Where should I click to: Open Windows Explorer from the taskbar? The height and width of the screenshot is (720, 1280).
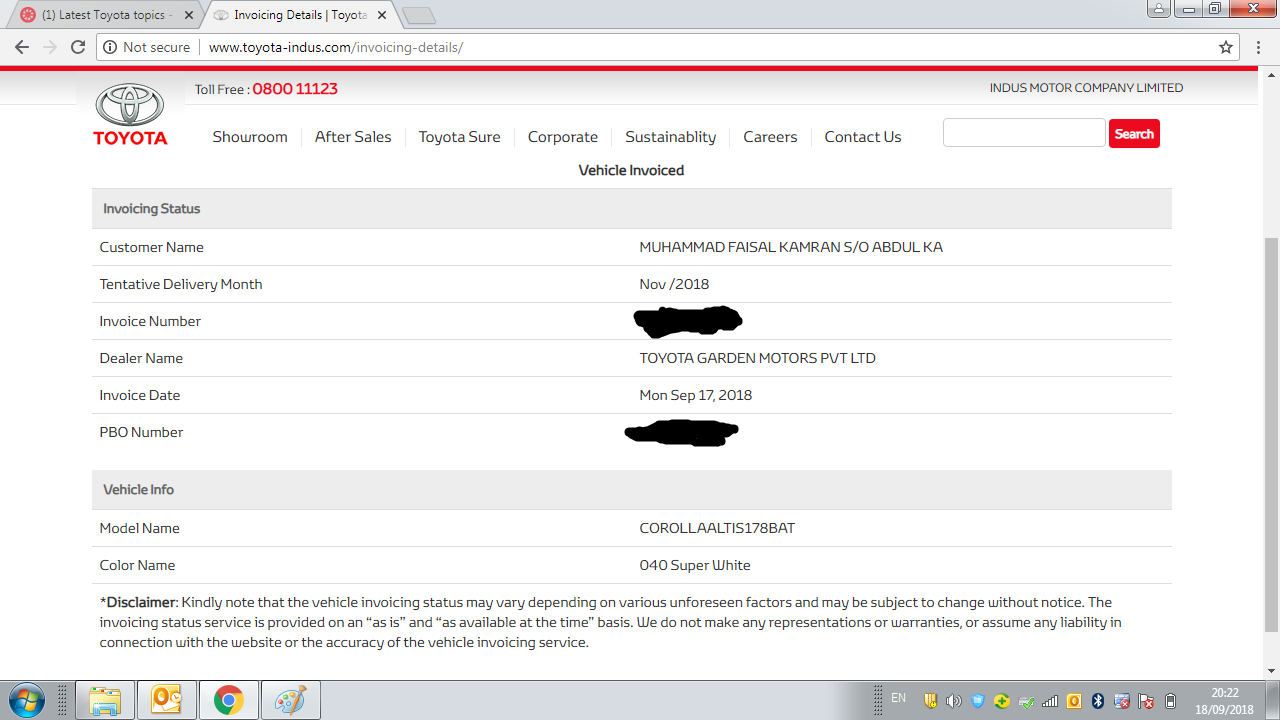click(x=105, y=700)
